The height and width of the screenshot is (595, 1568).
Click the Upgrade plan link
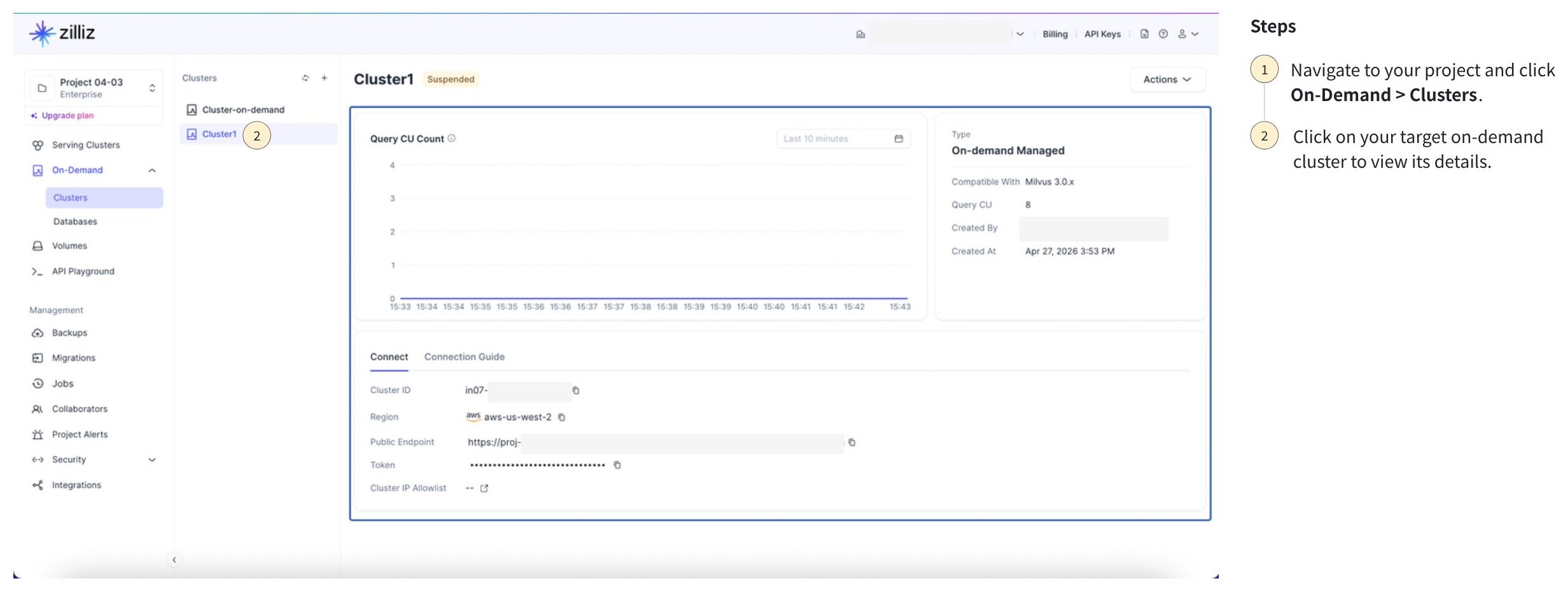62,116
